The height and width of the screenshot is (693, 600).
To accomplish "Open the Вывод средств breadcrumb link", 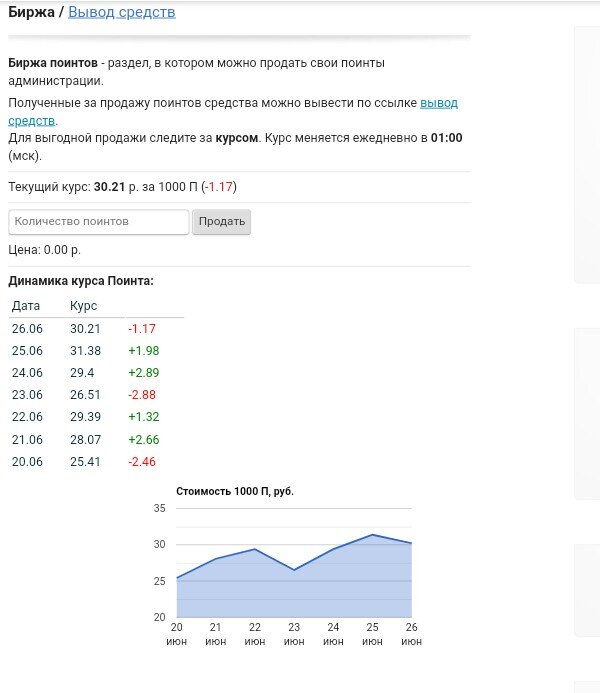I will (122, 12).
